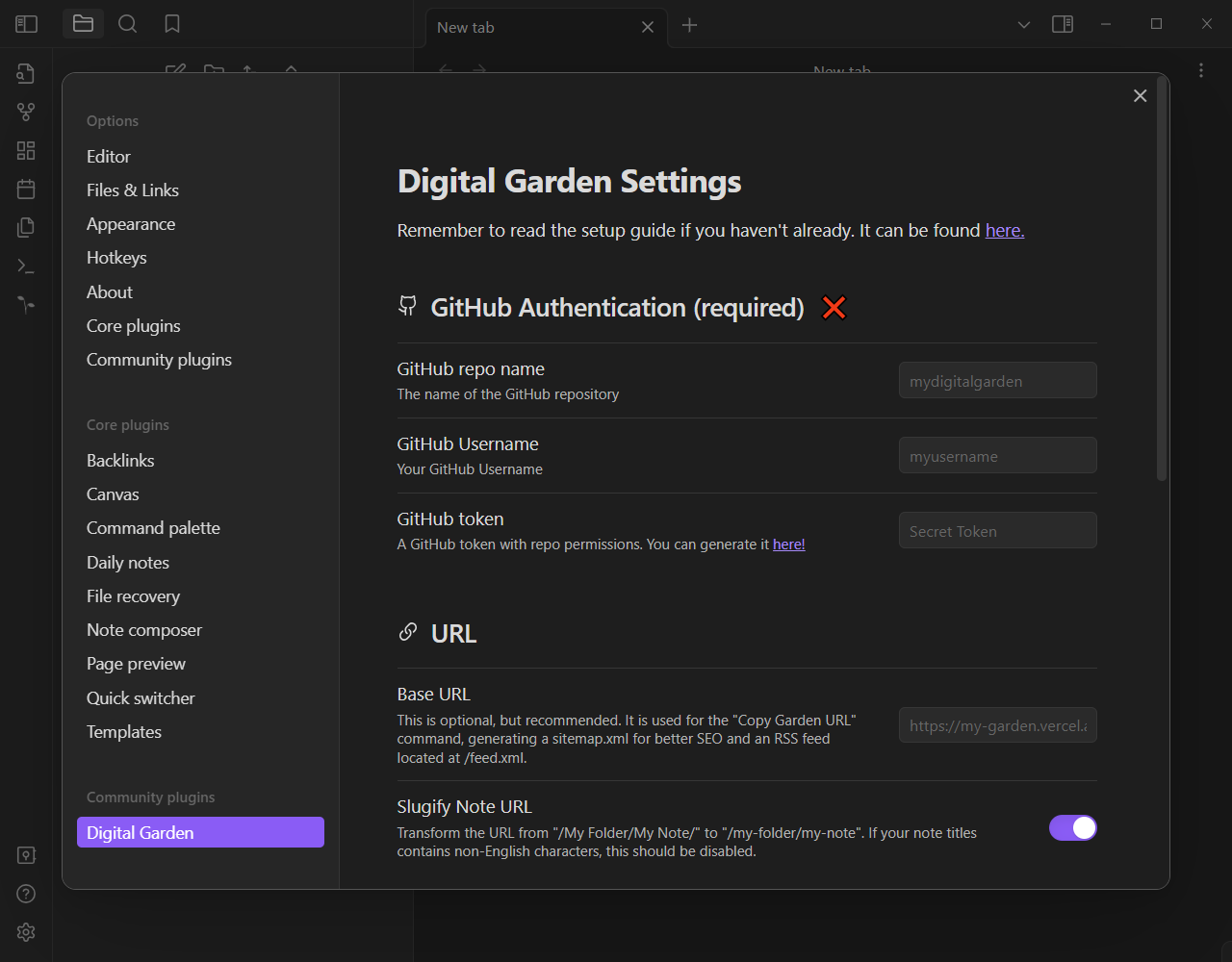Open the GitHub token generation 'here!' link
Image resolution: width=1232 pixels, height=962 pixels.
tap(788, 544)
